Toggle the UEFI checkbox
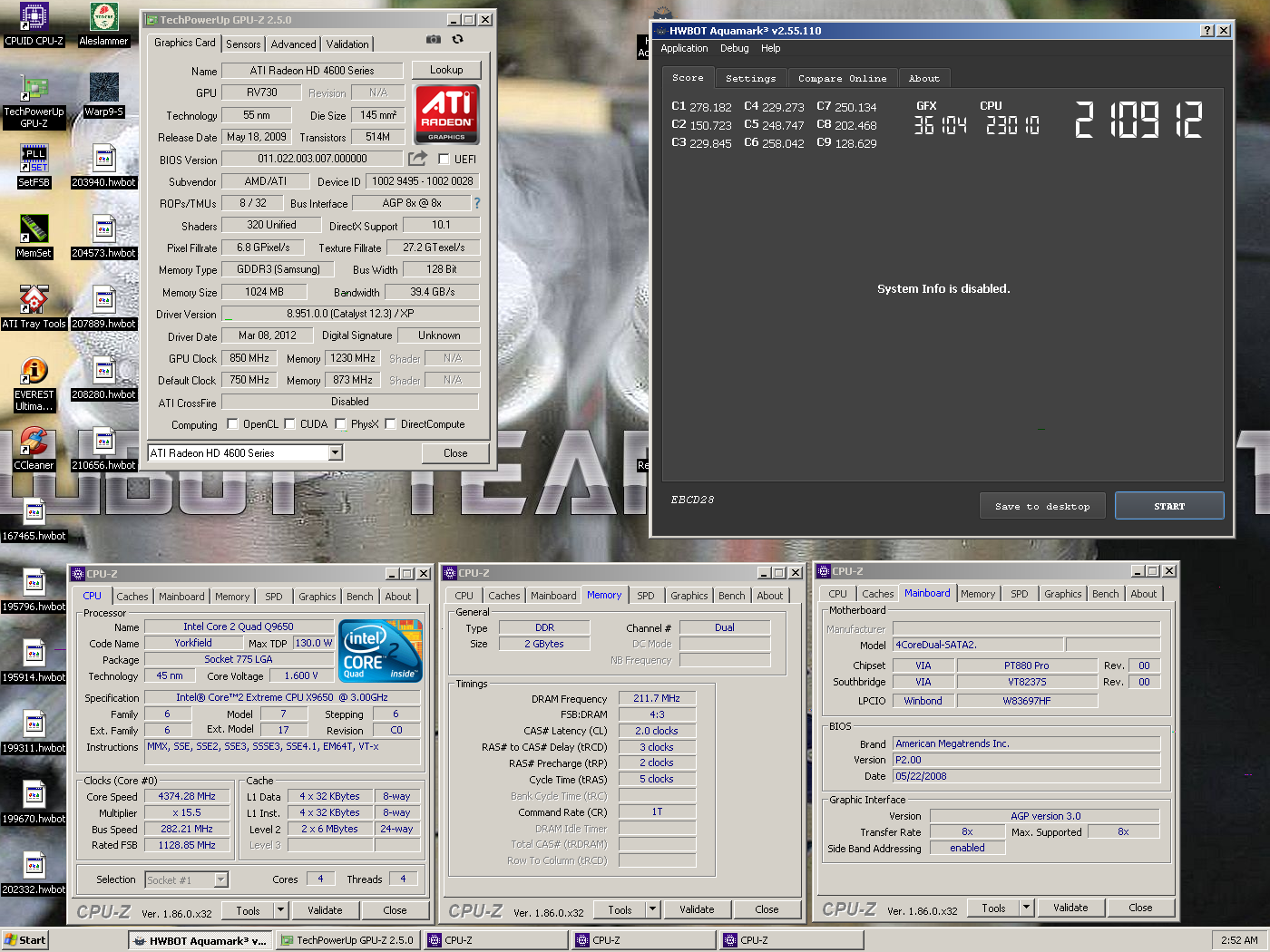Image resolution: width=1270 pixels, height=952 pixels. tap(444, 159)
